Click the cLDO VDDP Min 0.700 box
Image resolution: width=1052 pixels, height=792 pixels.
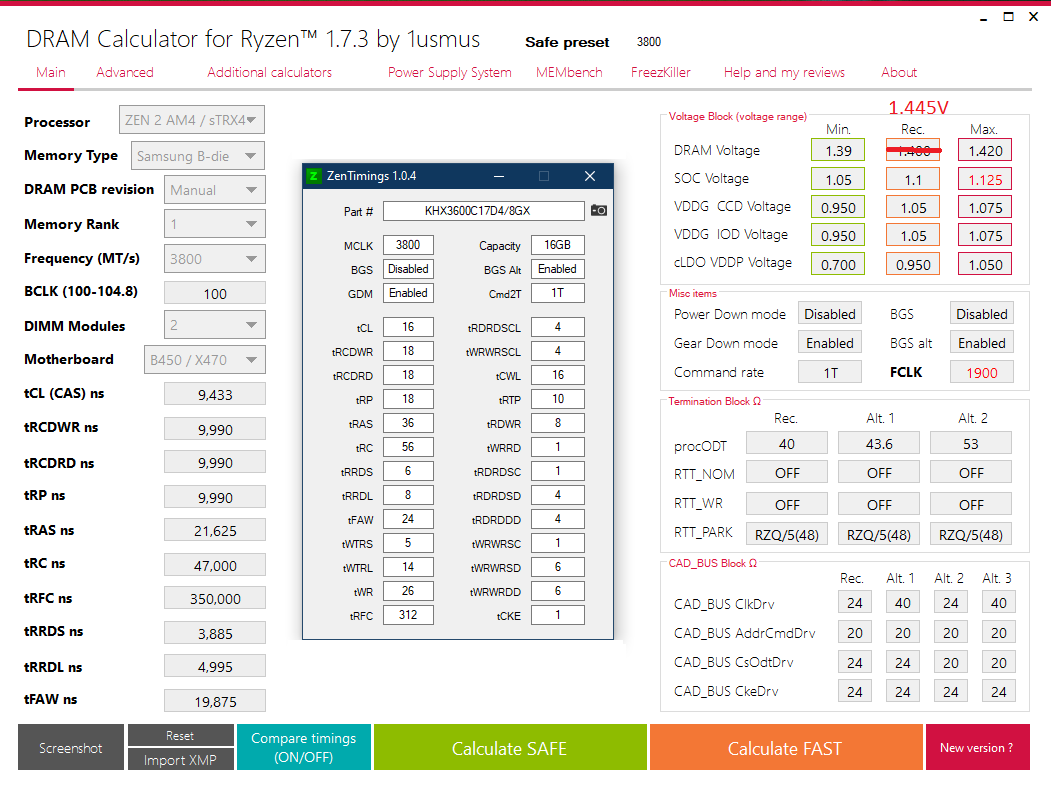pyautogui.click(x=838, y=264)
